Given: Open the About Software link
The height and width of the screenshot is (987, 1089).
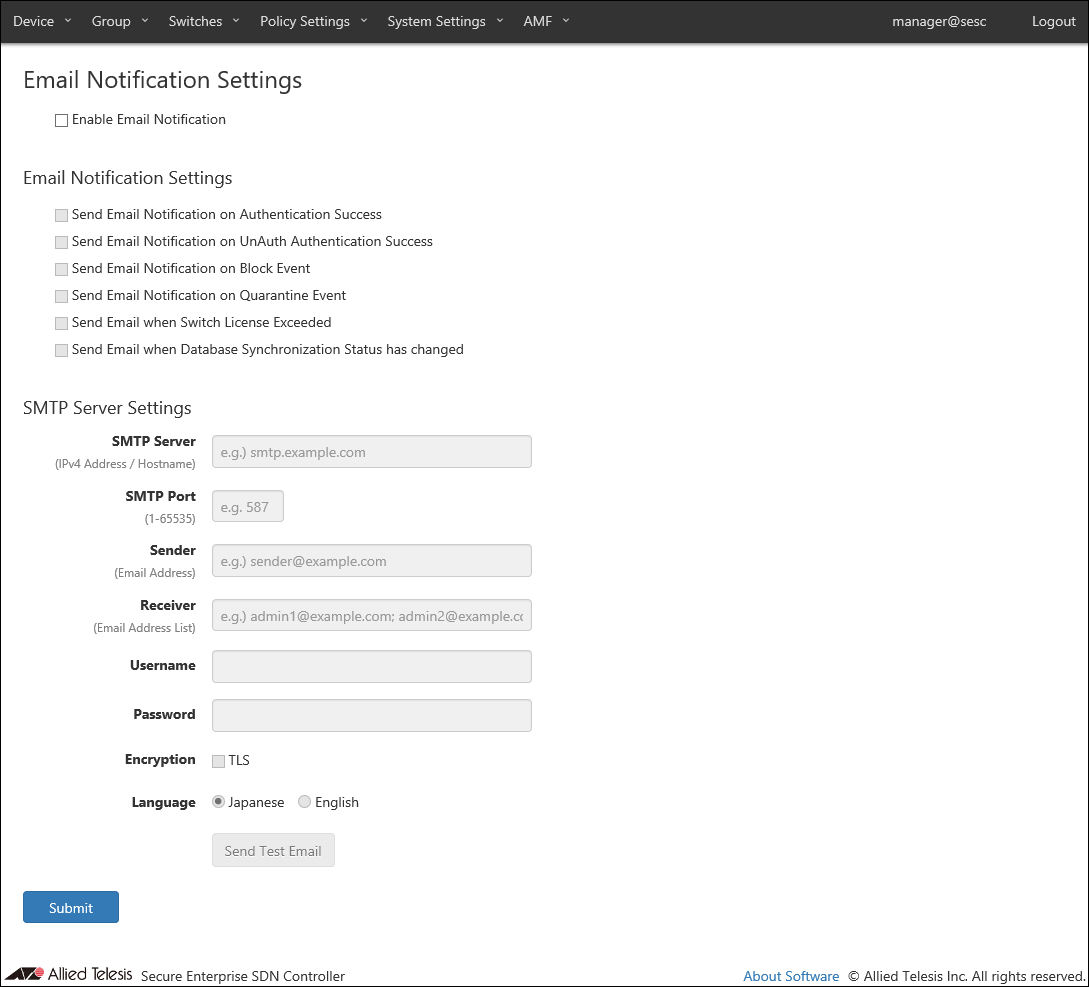Looking at the screenshot, I should (791, 976).
